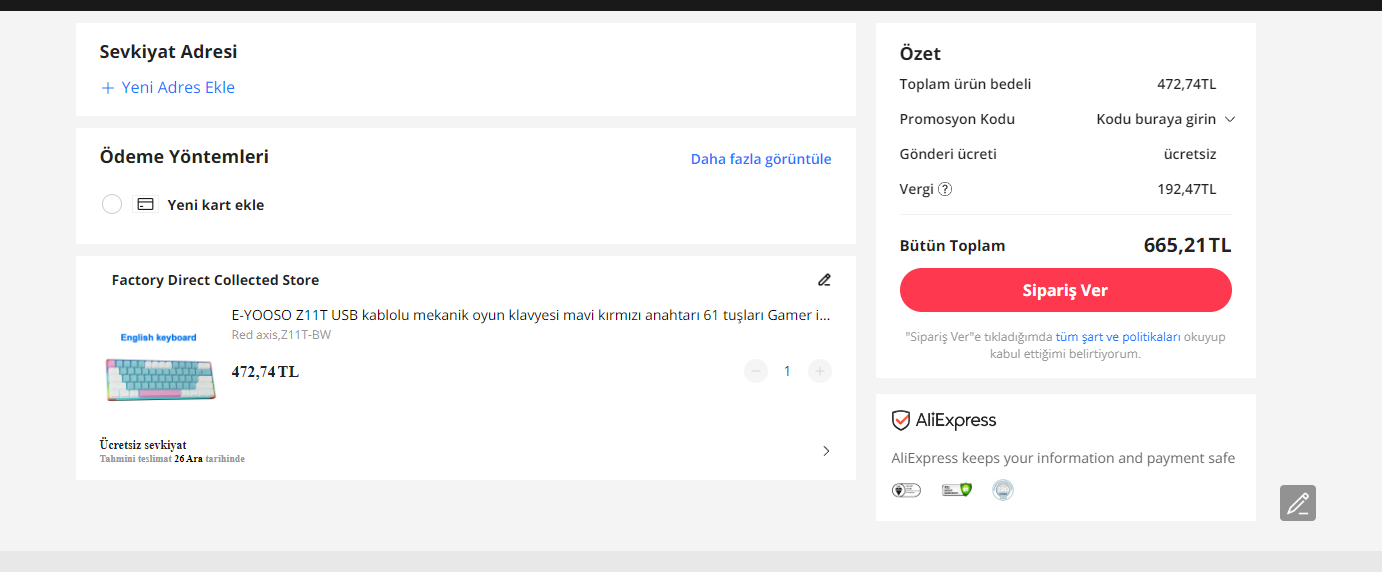Click the chevron beside Kodu buraya girin
1382x572 pixels.
pos(1230,119)
